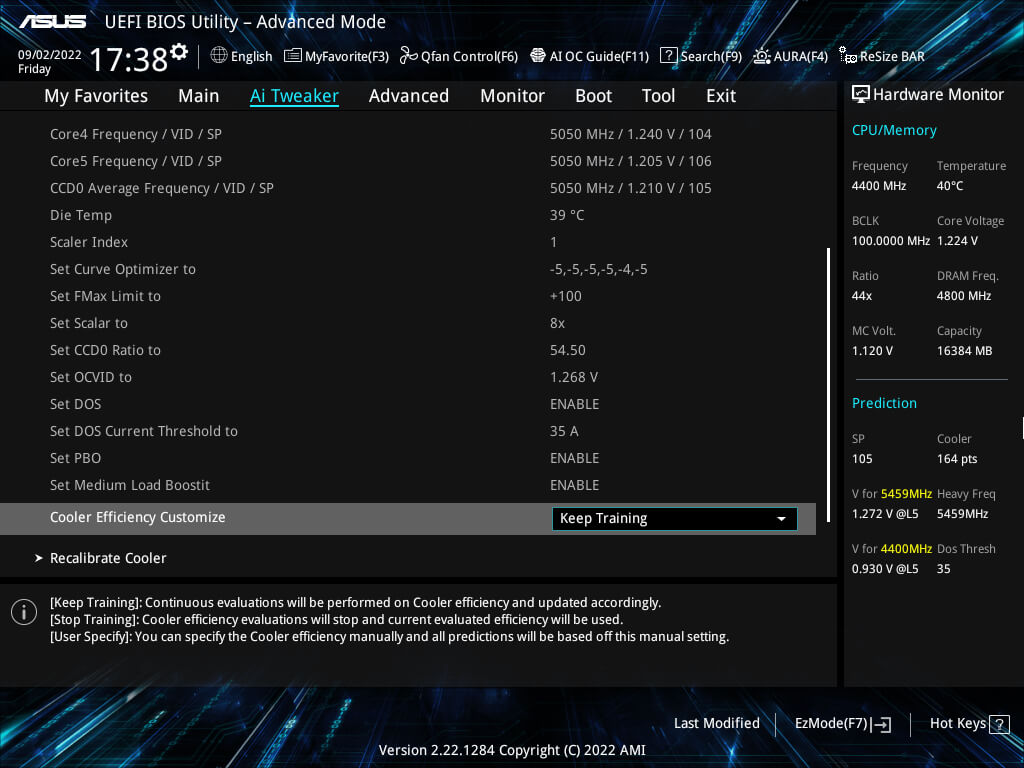1024x768 pixels.
Task: Open AURA lighting icon
Action: tap(761, 56)
